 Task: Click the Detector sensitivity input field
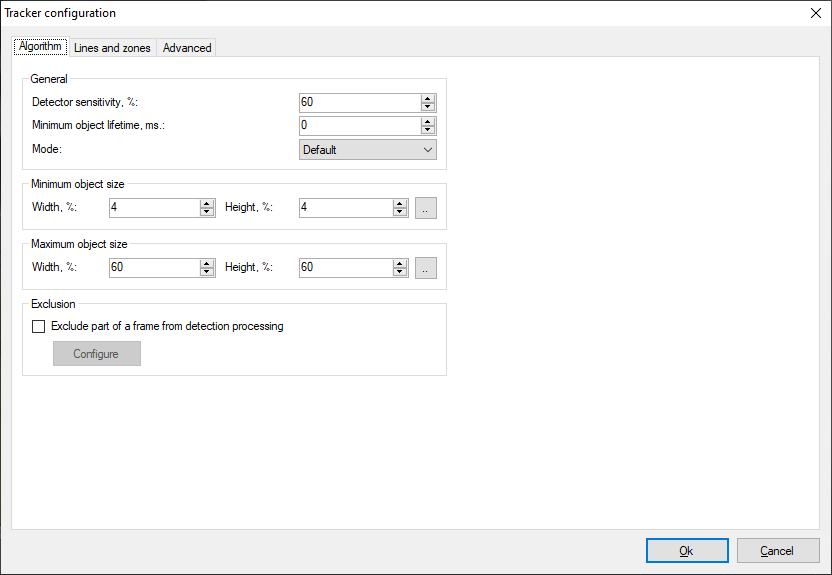(x=358, y=103)
